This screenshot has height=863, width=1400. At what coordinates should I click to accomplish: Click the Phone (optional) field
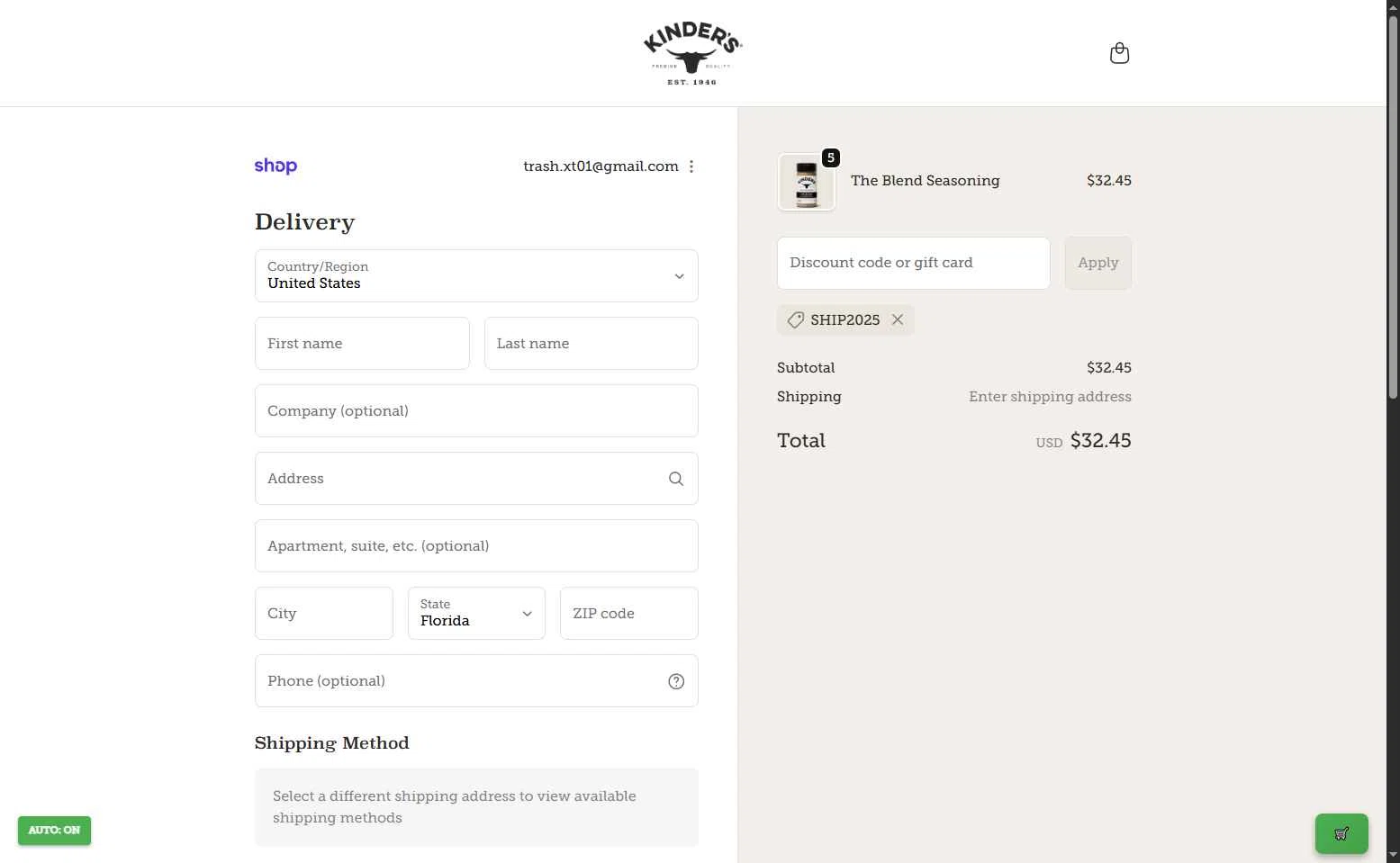tap(476, 680)
